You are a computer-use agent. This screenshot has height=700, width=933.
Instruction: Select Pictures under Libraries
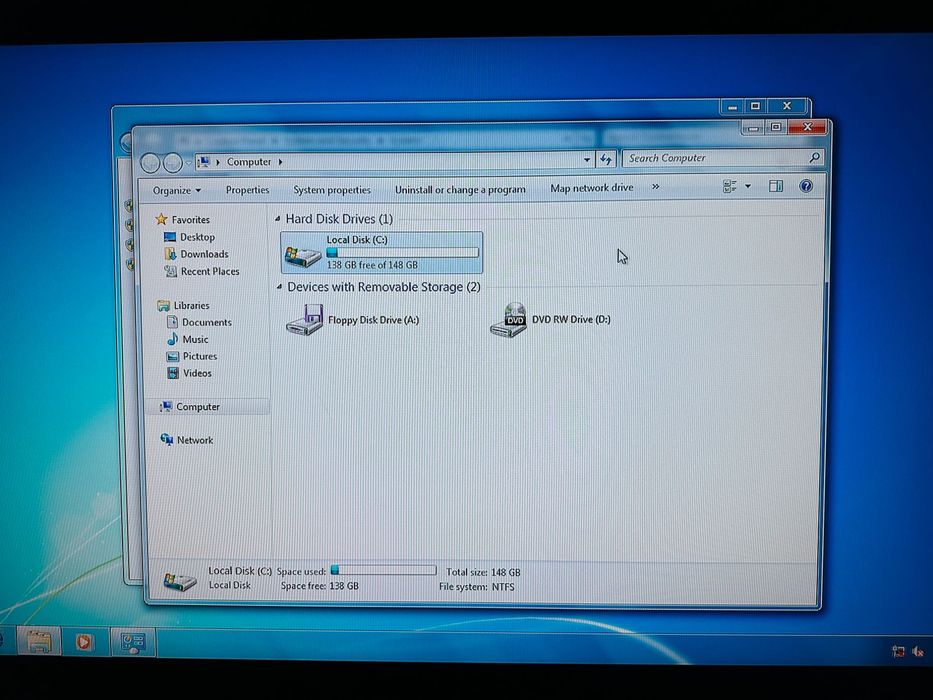pyautogui.click(x=200, y=356)
